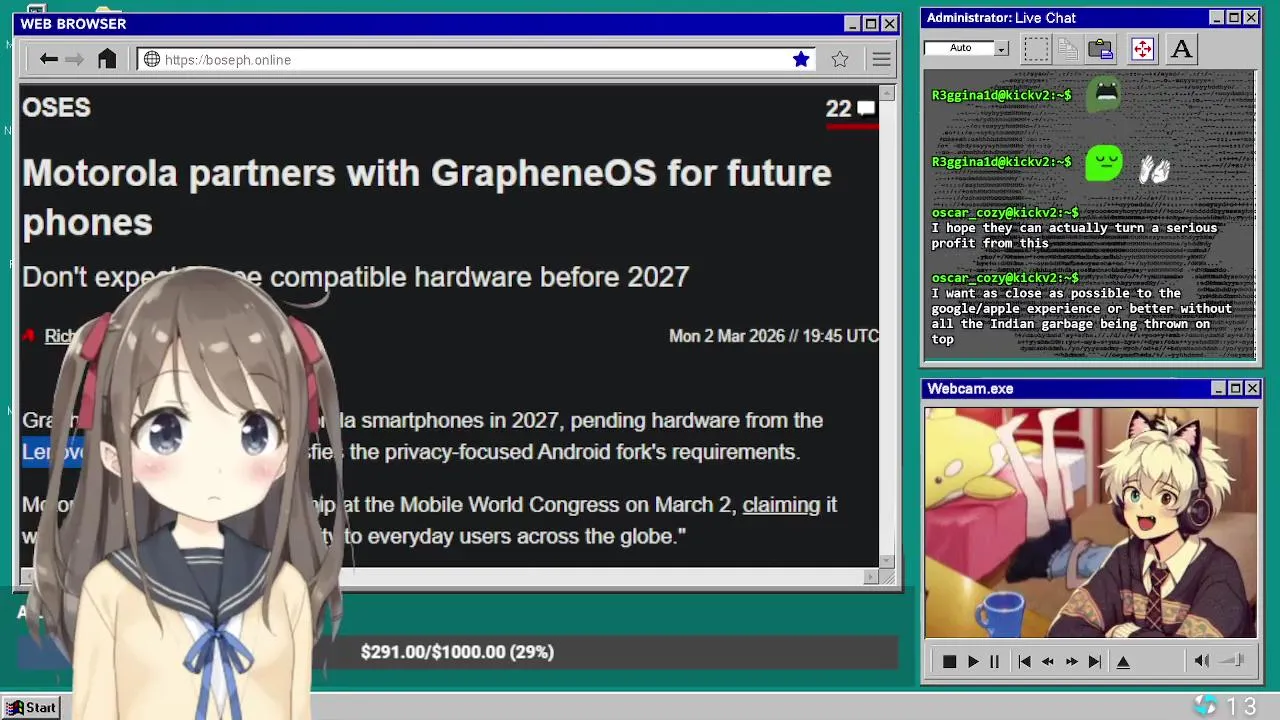
Task: Open the Auto dropdown in Live Chat
Action: (1001, 48)
